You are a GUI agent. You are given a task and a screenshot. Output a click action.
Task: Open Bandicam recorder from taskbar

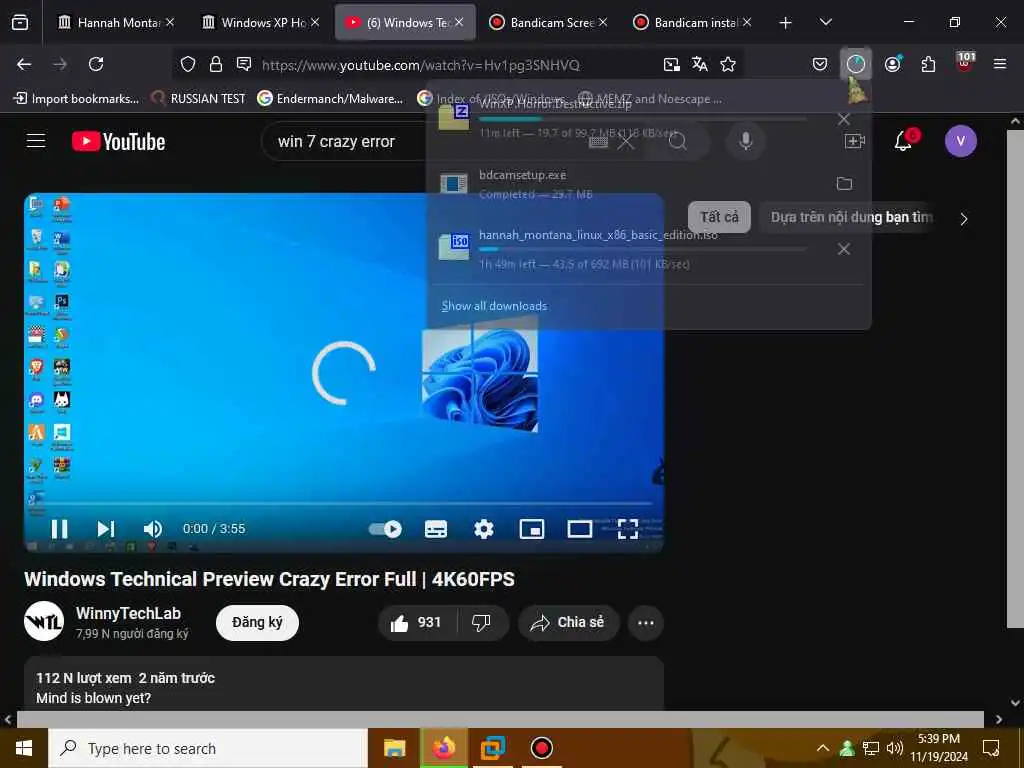click(541, 748)
